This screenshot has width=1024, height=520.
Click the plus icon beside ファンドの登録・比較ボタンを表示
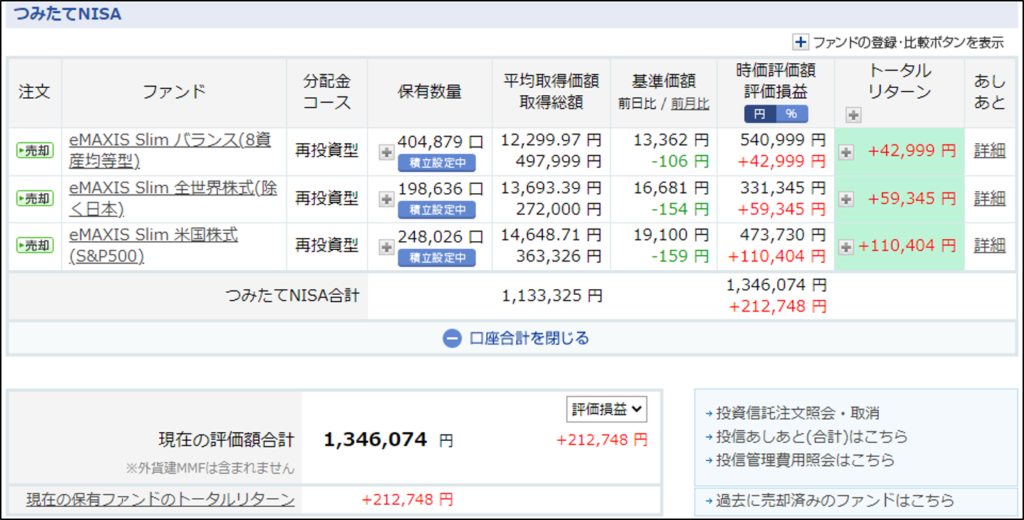(x=801, y=42)
